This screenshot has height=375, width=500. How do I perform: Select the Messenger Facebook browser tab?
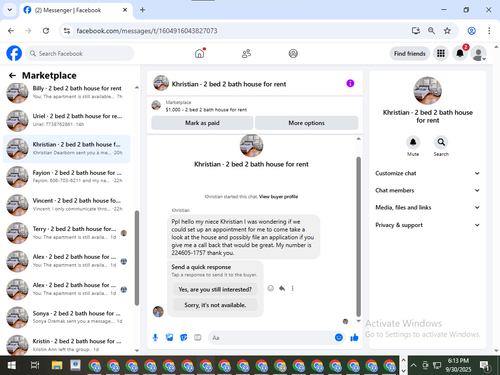76,10
